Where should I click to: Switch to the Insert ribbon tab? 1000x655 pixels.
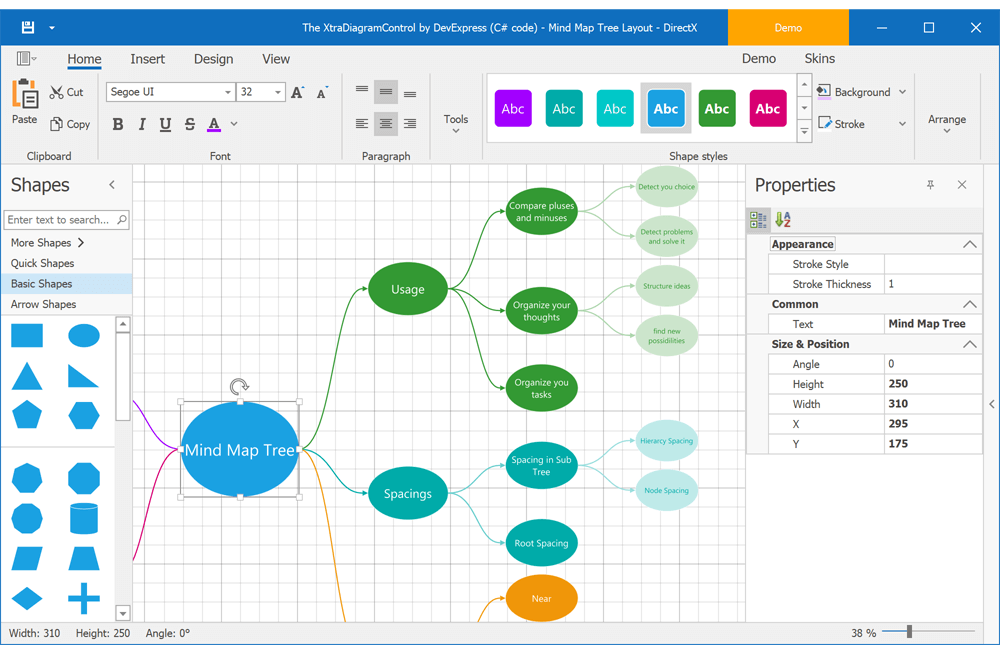(x=147, y=59)
